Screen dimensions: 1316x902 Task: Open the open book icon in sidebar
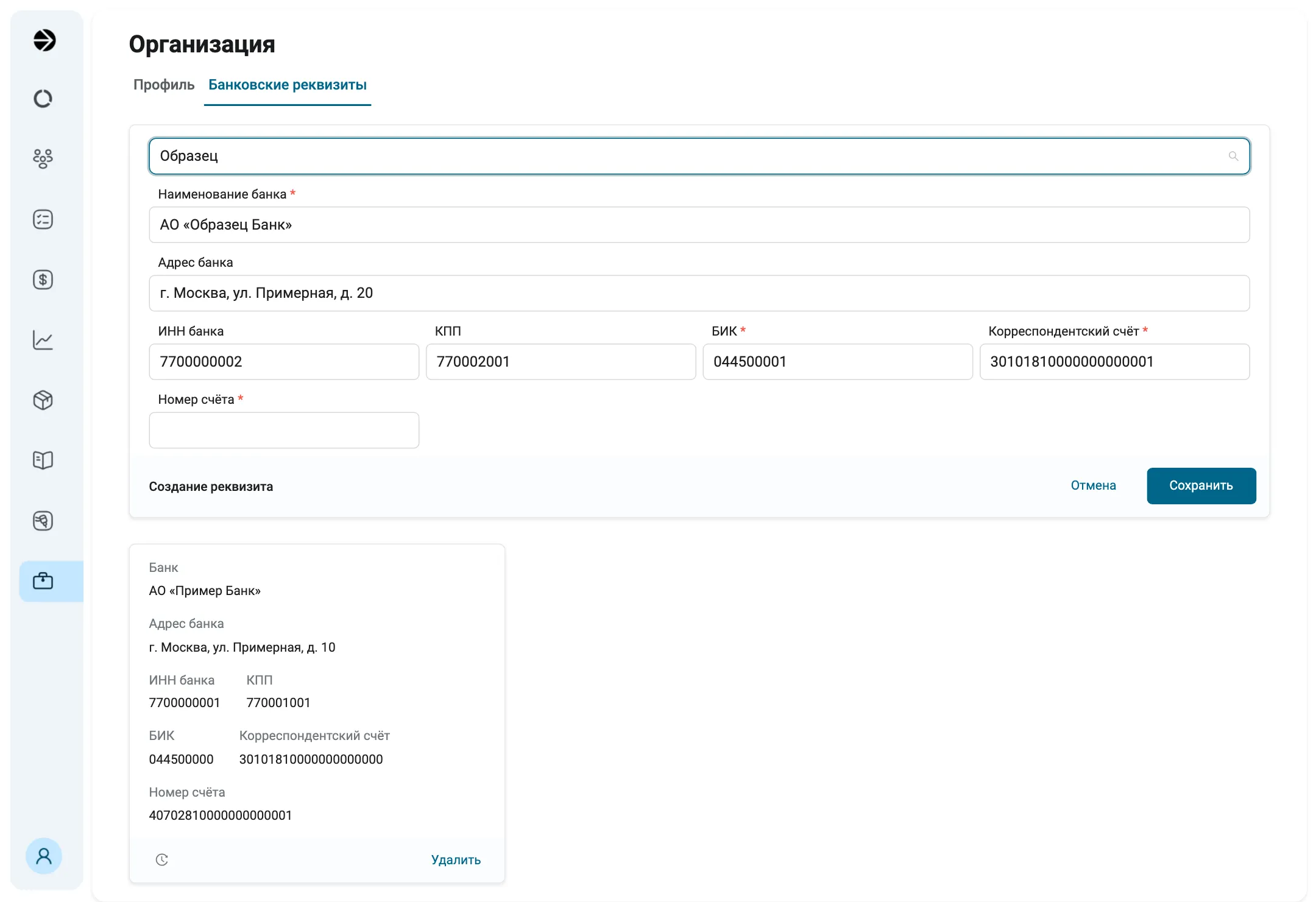tap(43, 460)
